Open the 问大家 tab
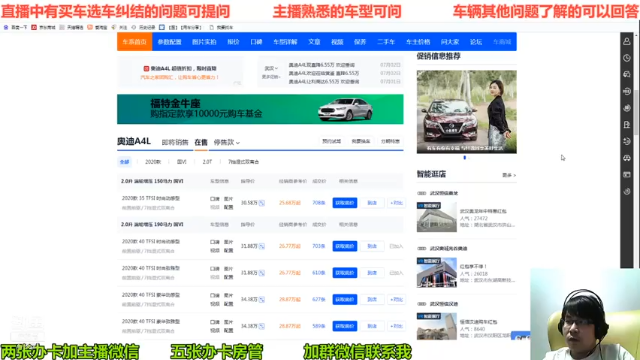The height and width of the screenshot is (360, 640). coord(450,42)
